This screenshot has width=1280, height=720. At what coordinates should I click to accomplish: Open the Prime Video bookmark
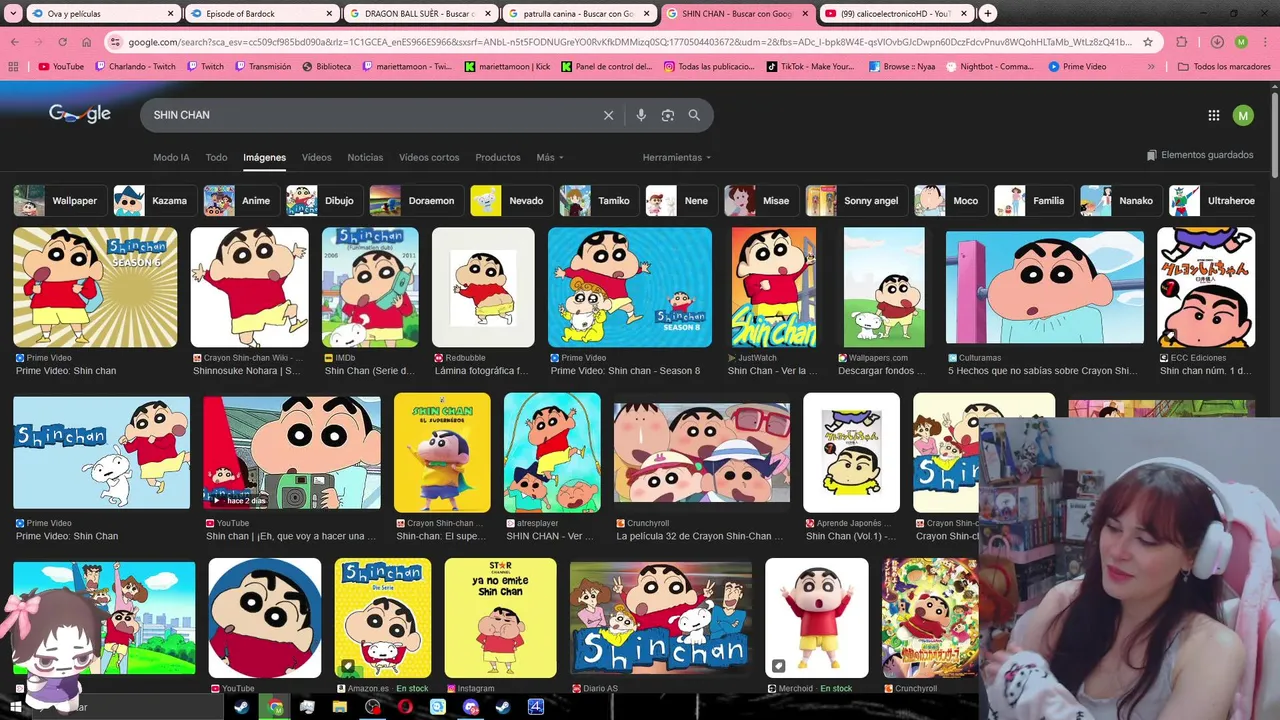(1078, 67)
